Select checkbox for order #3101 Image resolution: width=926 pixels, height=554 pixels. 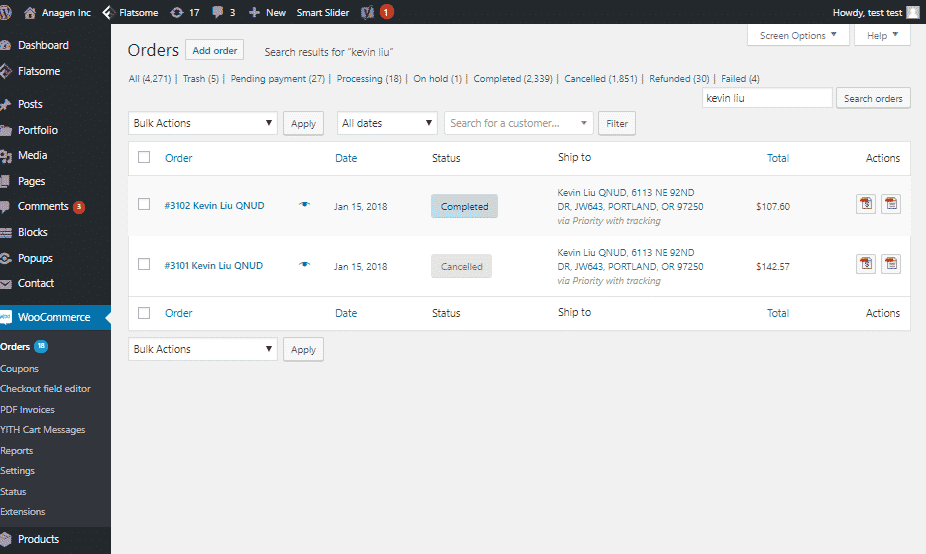click(x=144, y=264)
